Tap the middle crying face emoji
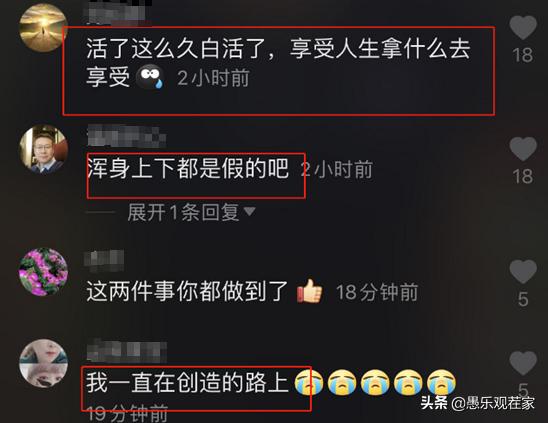This screenshot has width=548, height=423. tap(375, 382)
